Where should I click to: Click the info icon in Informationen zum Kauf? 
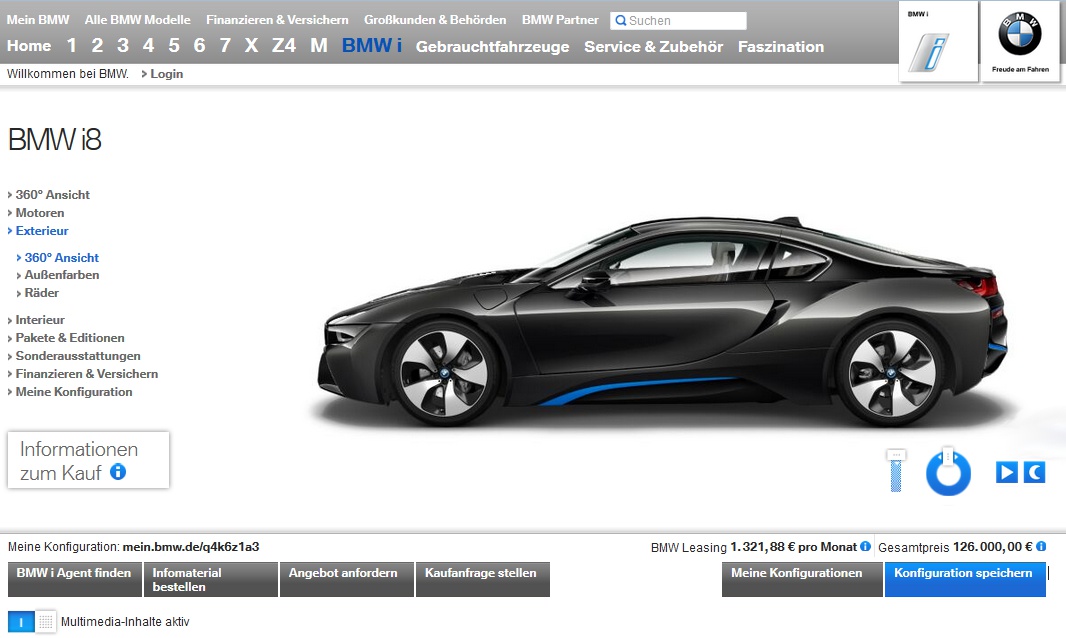[118, 472]
